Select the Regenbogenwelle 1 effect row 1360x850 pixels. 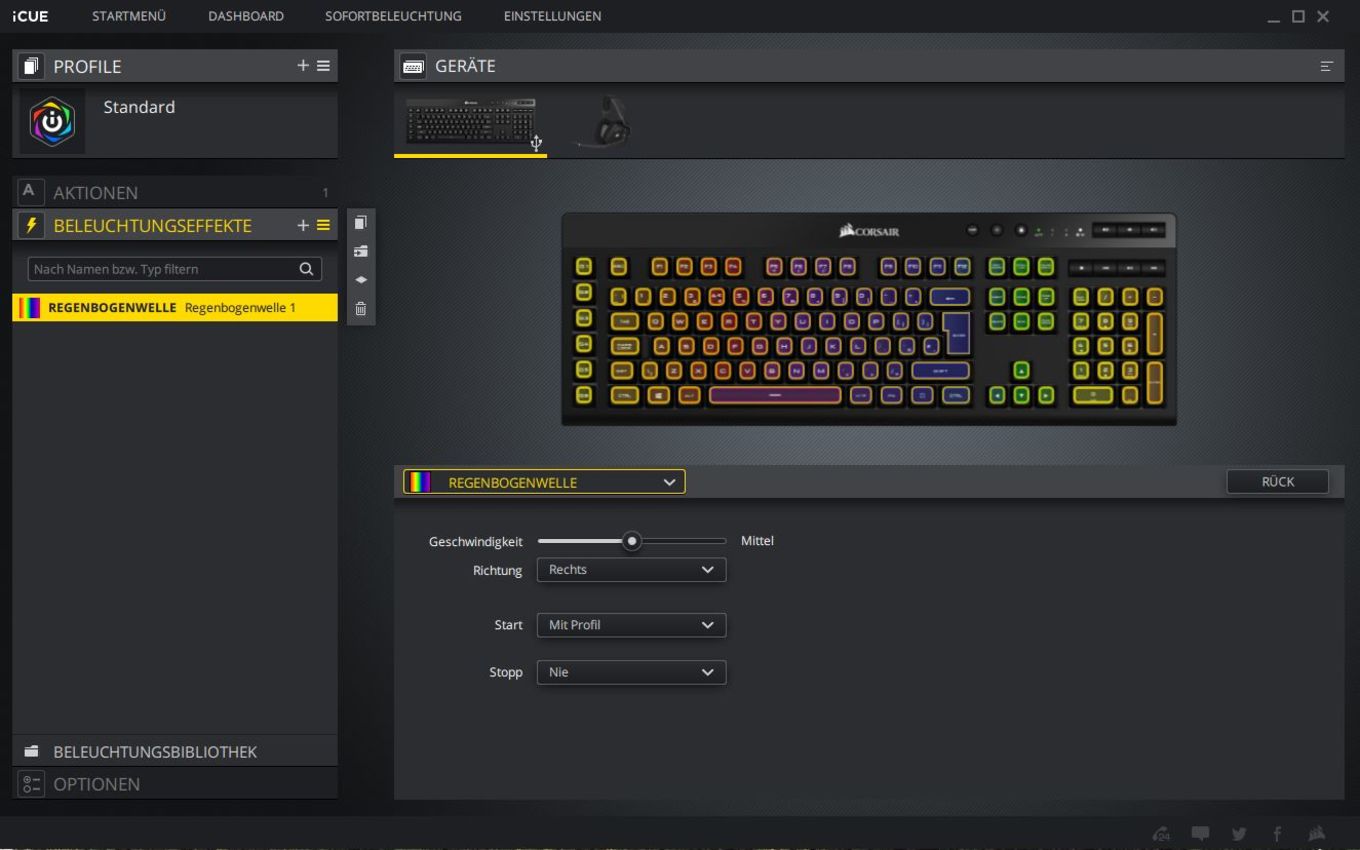coord(175,308)
